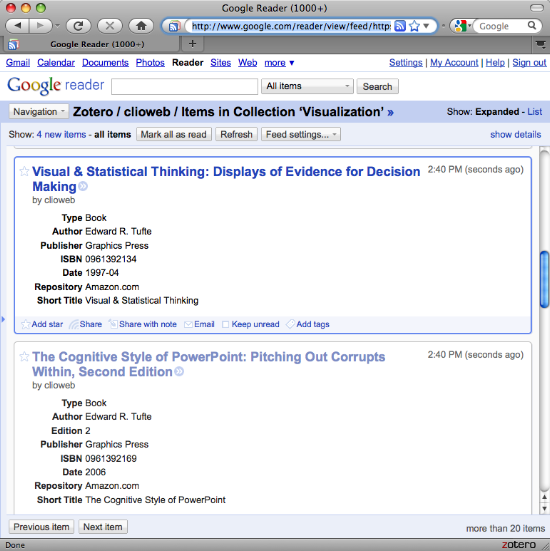Click the scrollbar up arrow
The image size is (550, 551).
point(544,497)
